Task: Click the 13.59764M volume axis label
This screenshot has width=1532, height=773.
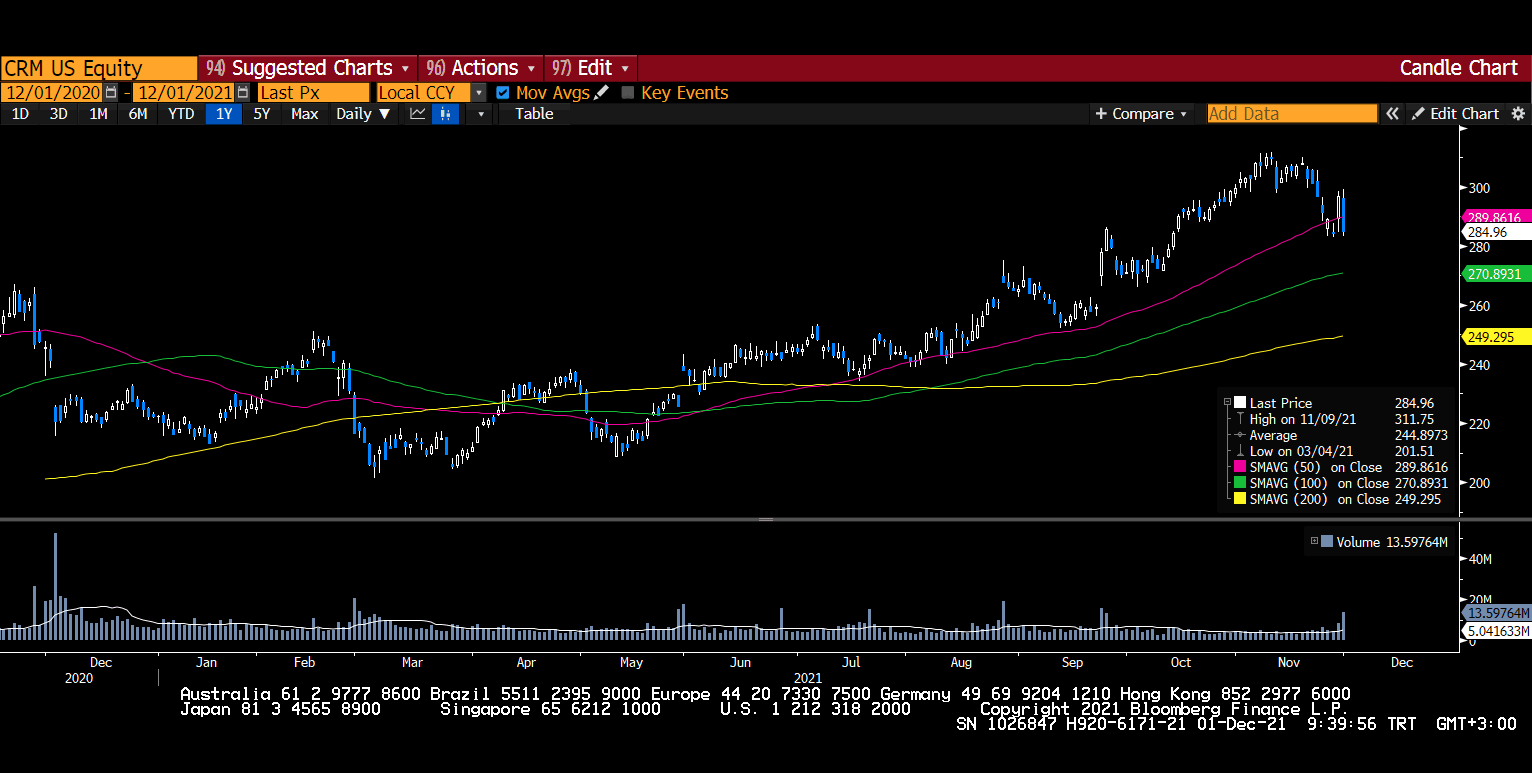Action: (1497, 612)
